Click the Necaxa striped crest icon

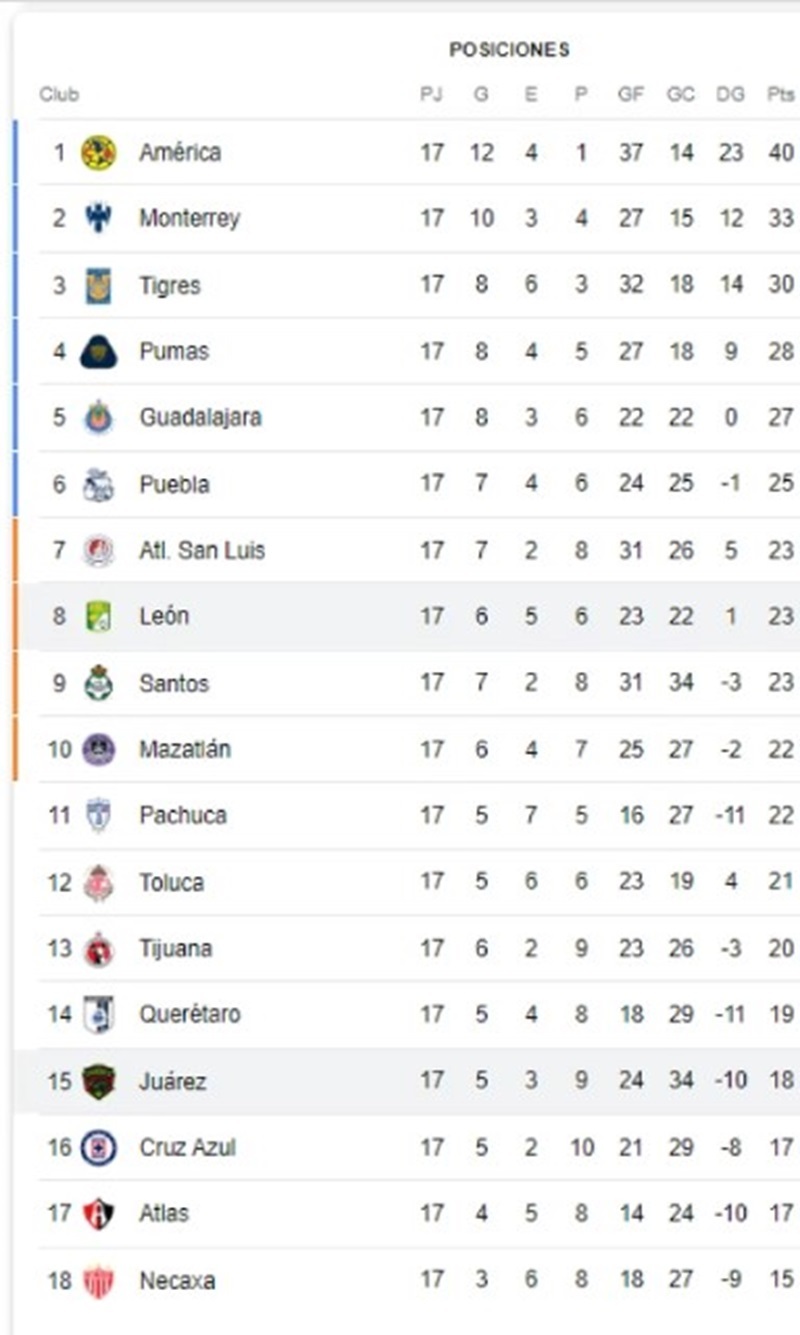98,1280
